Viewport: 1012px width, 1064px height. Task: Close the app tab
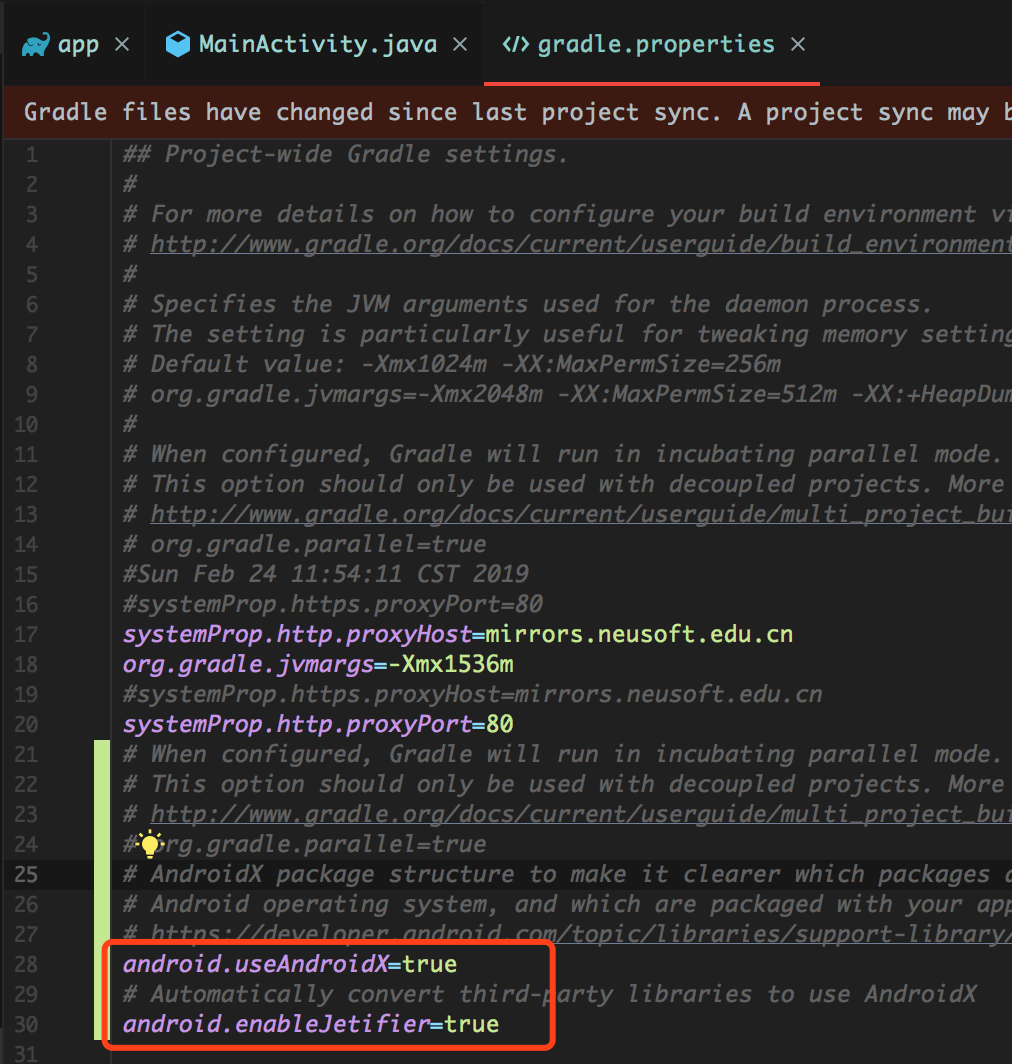point(121,43)
